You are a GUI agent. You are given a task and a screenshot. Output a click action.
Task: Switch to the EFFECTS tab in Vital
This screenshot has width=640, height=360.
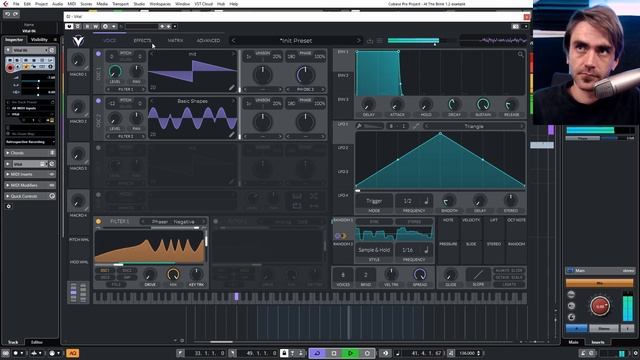[142, 40]
